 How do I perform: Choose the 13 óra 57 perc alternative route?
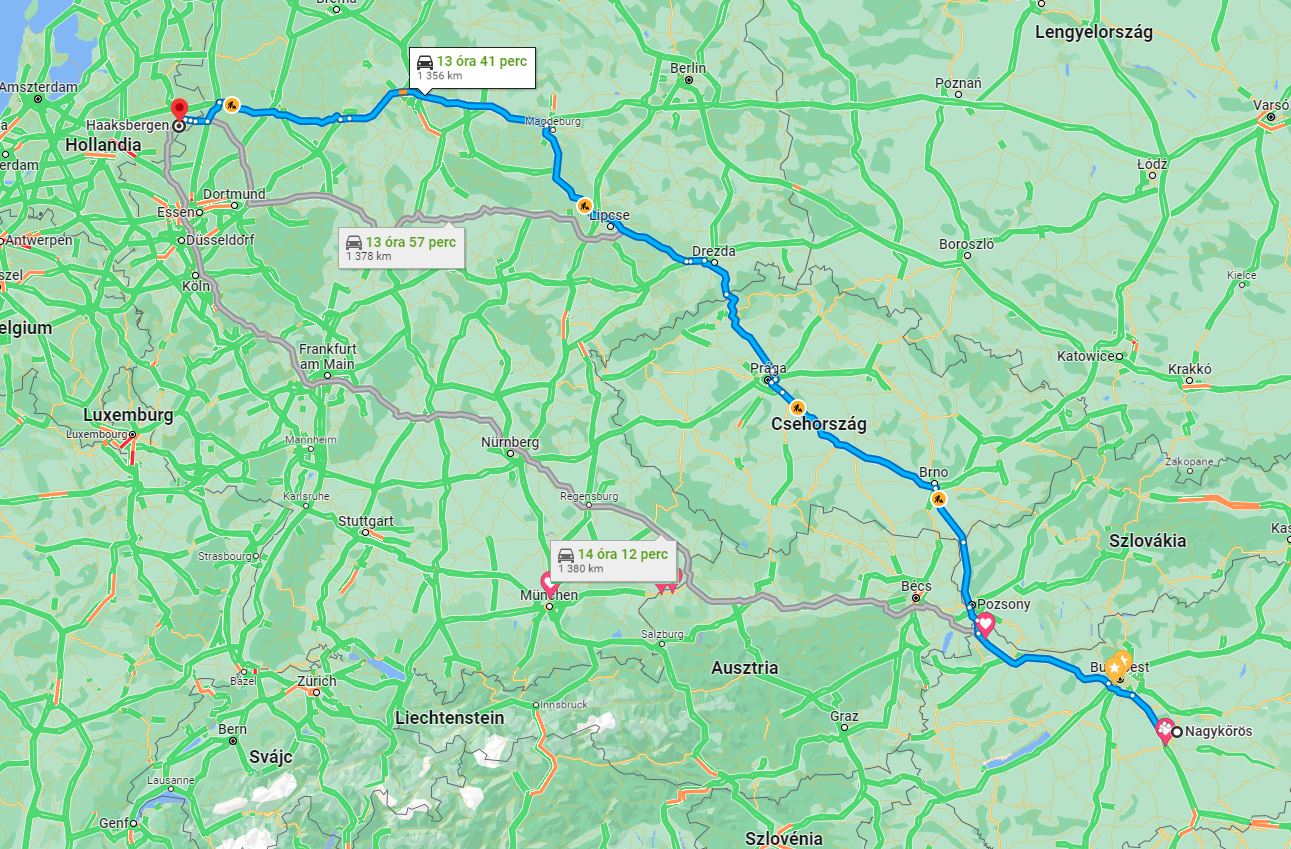[401, 248]
